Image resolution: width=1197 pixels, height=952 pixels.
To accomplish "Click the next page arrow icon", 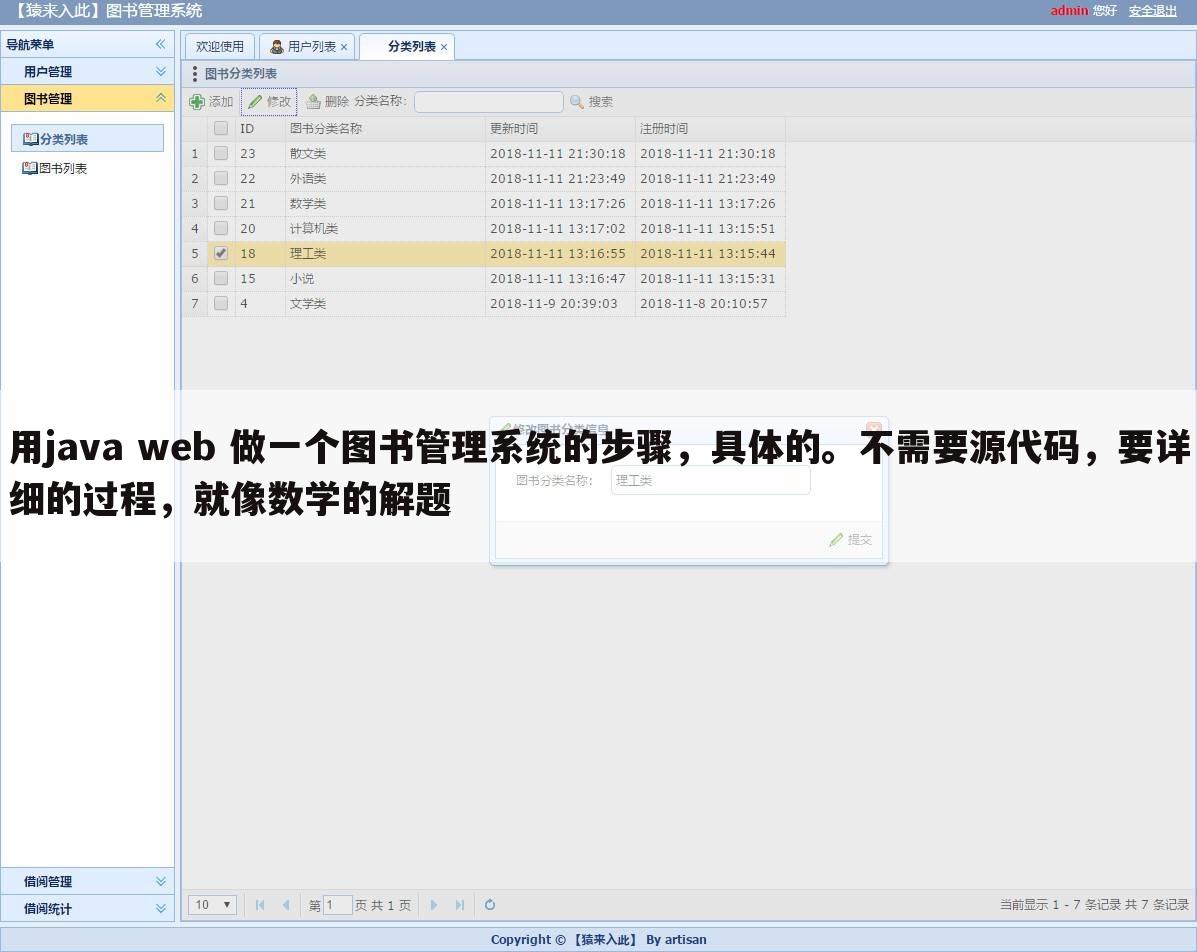I will pyautogui.click(x=433, y=904).
